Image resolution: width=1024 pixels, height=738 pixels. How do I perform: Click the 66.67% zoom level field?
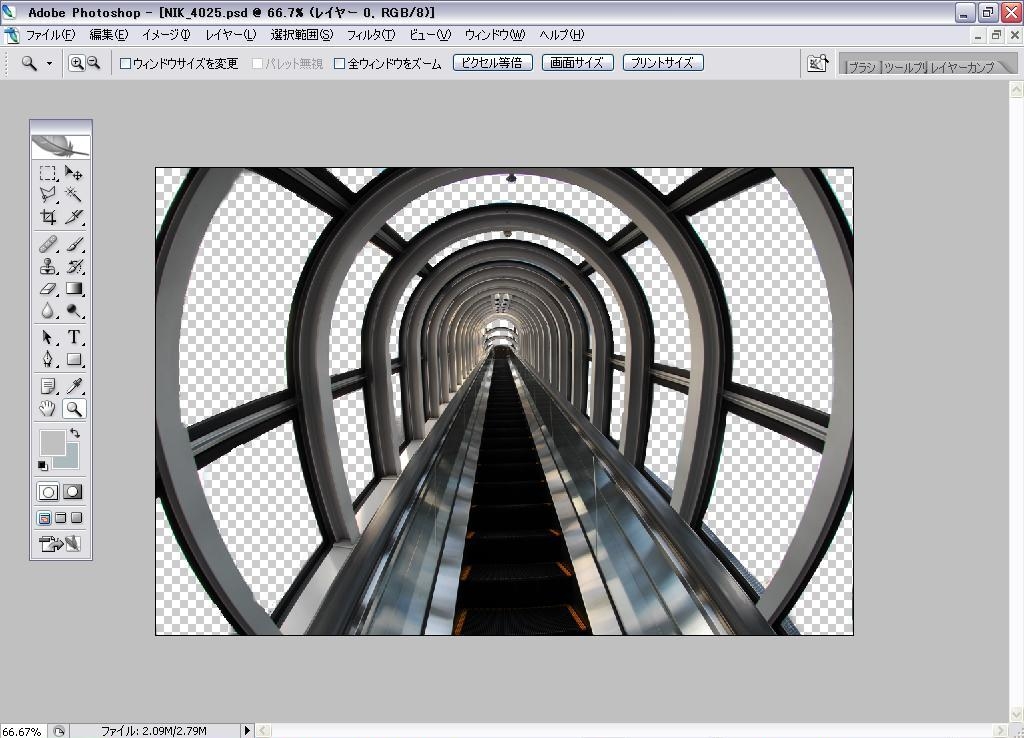[x=22, y=731]
